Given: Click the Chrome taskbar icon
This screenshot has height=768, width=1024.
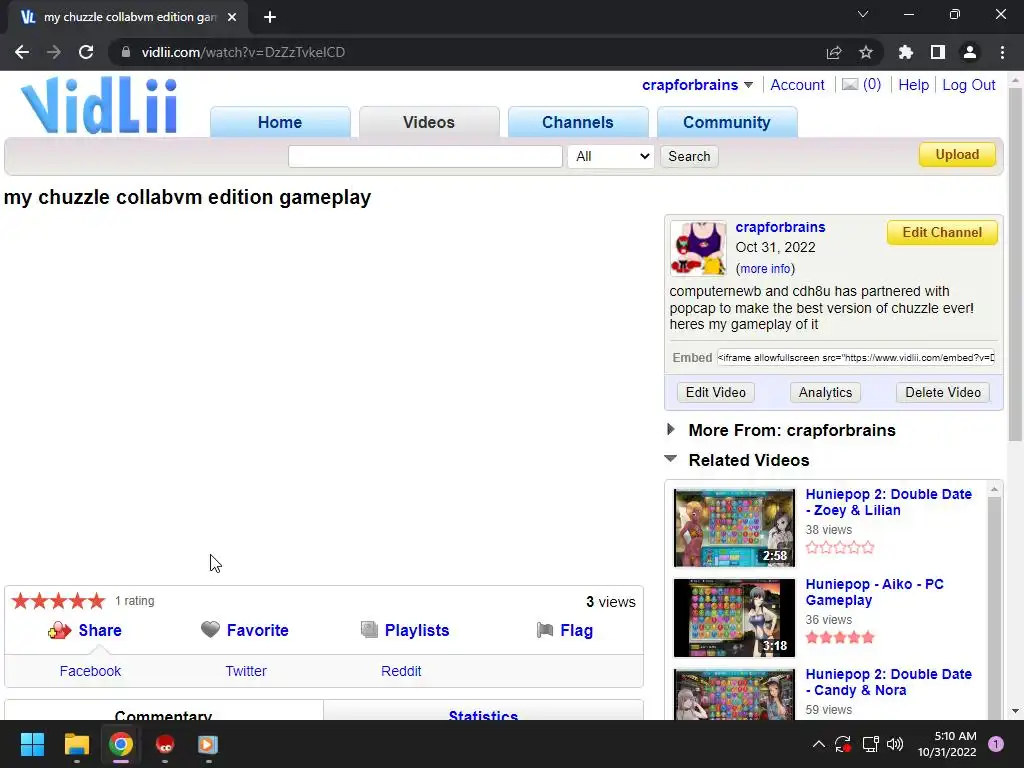Looking at the screenshot, I should point(121,744).
